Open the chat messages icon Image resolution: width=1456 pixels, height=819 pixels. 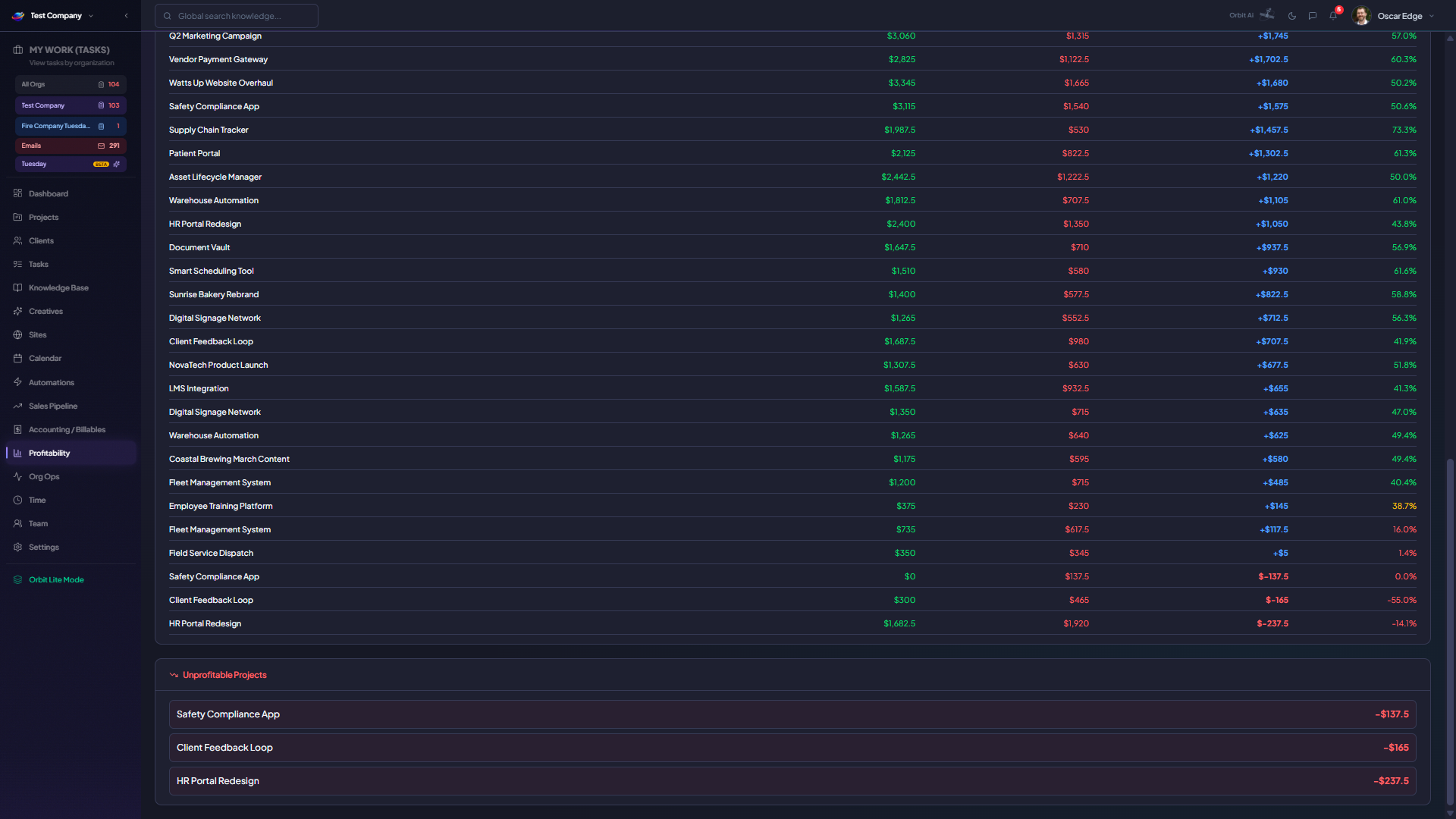pyautogui.click(x=1313, y=16)
